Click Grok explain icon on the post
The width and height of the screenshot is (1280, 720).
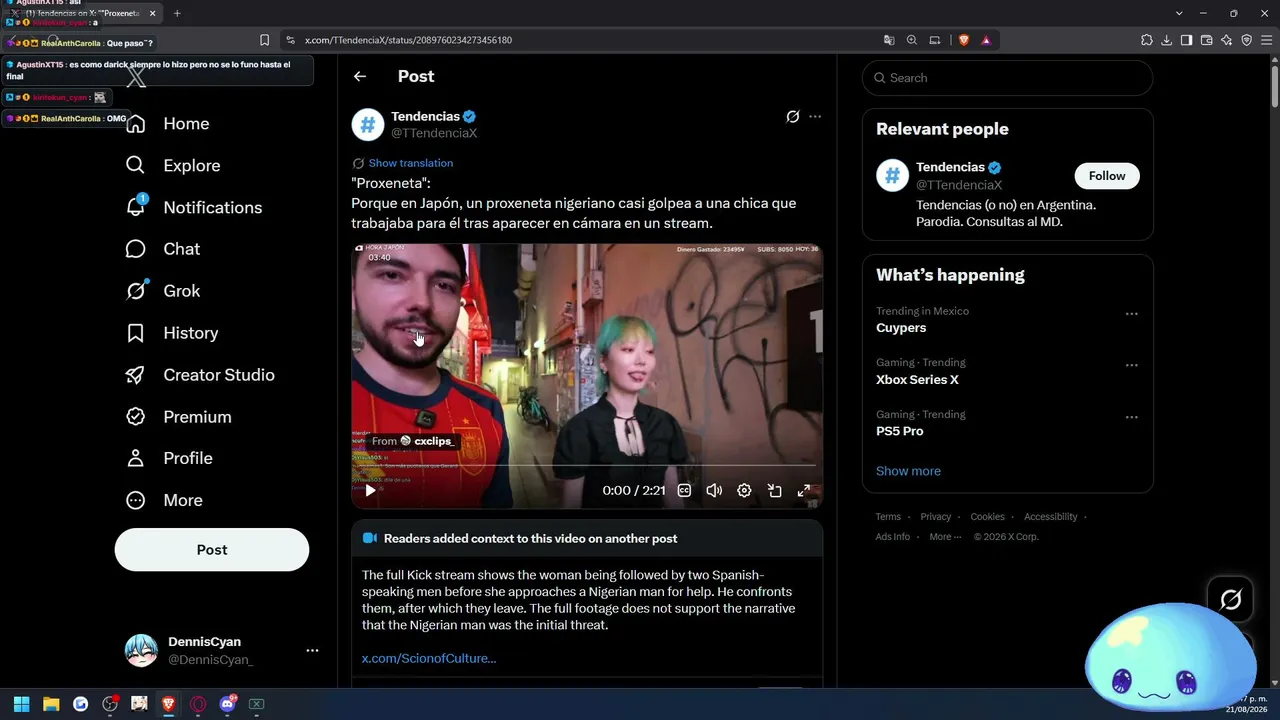tap(793, 117)
